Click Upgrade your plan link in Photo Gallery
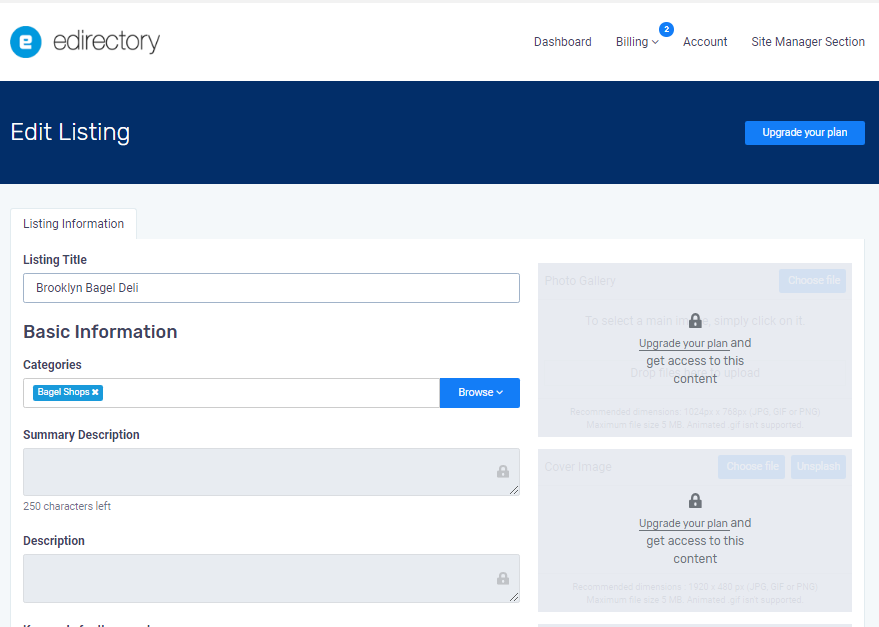Image resolution: width=879 pixels, height=627 pixels. tap(684, 343)
